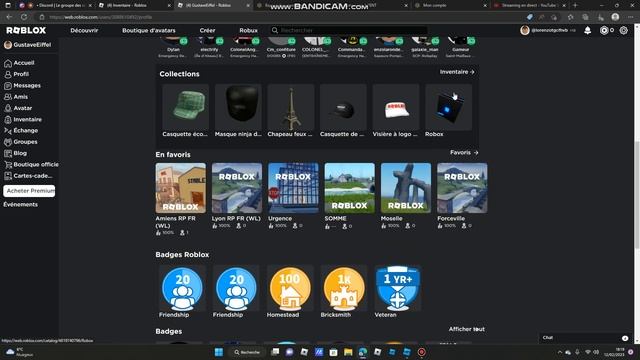Image resolution: width=640 pixels, height=360 pixels.
Task: Switch to the Inventaire browser tab
Action: pos(135,5)
